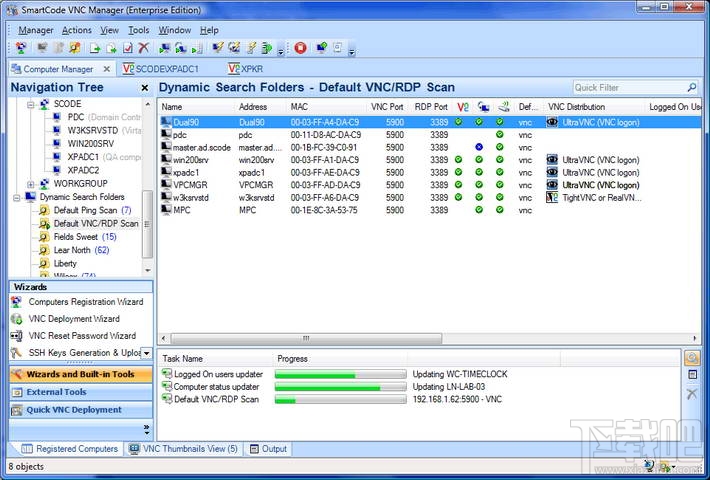Open the Manager menu
This screenshot has height=480, width=710.
pos(36,30)
